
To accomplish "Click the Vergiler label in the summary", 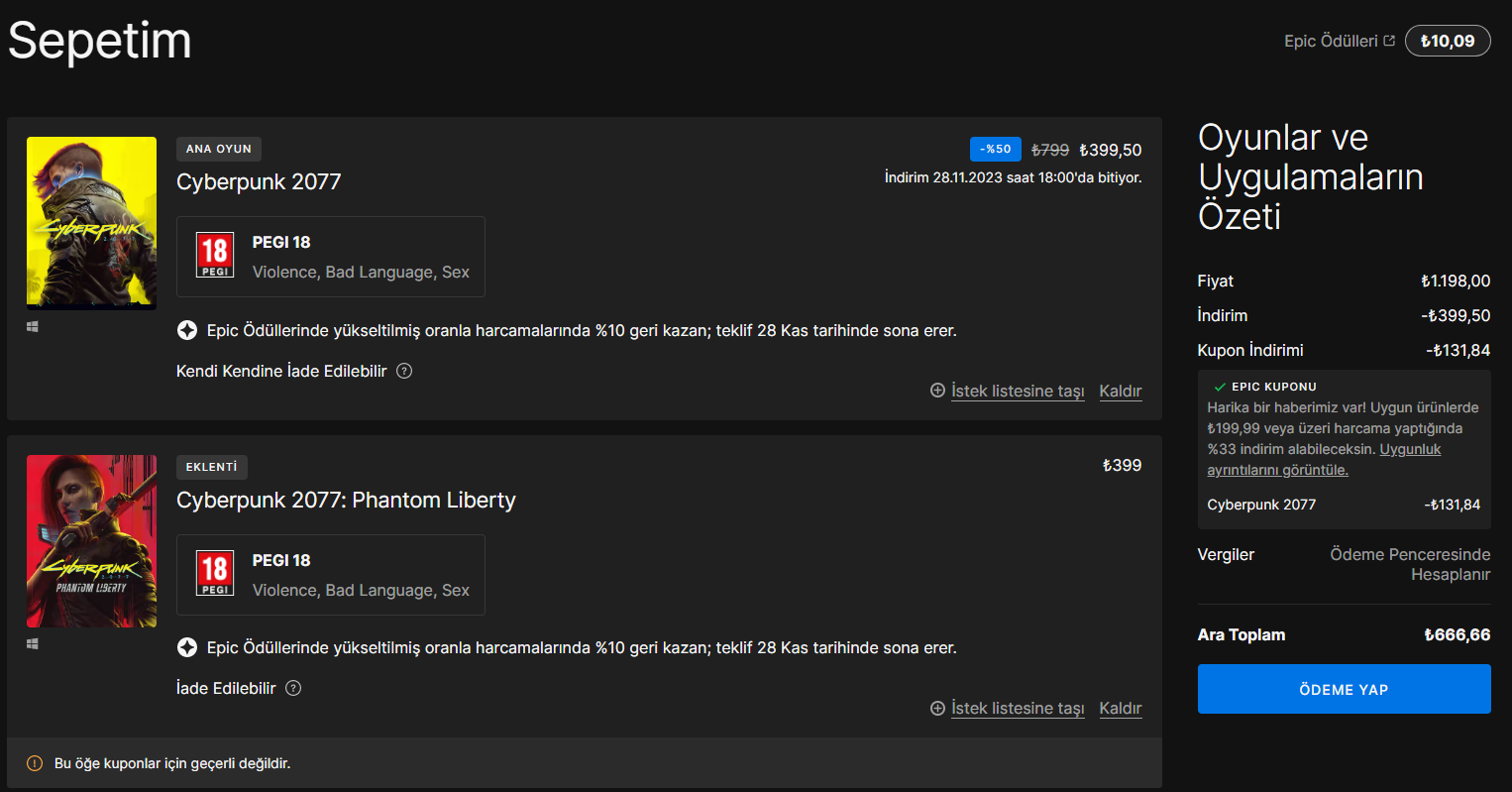I will click(1226, 554).
